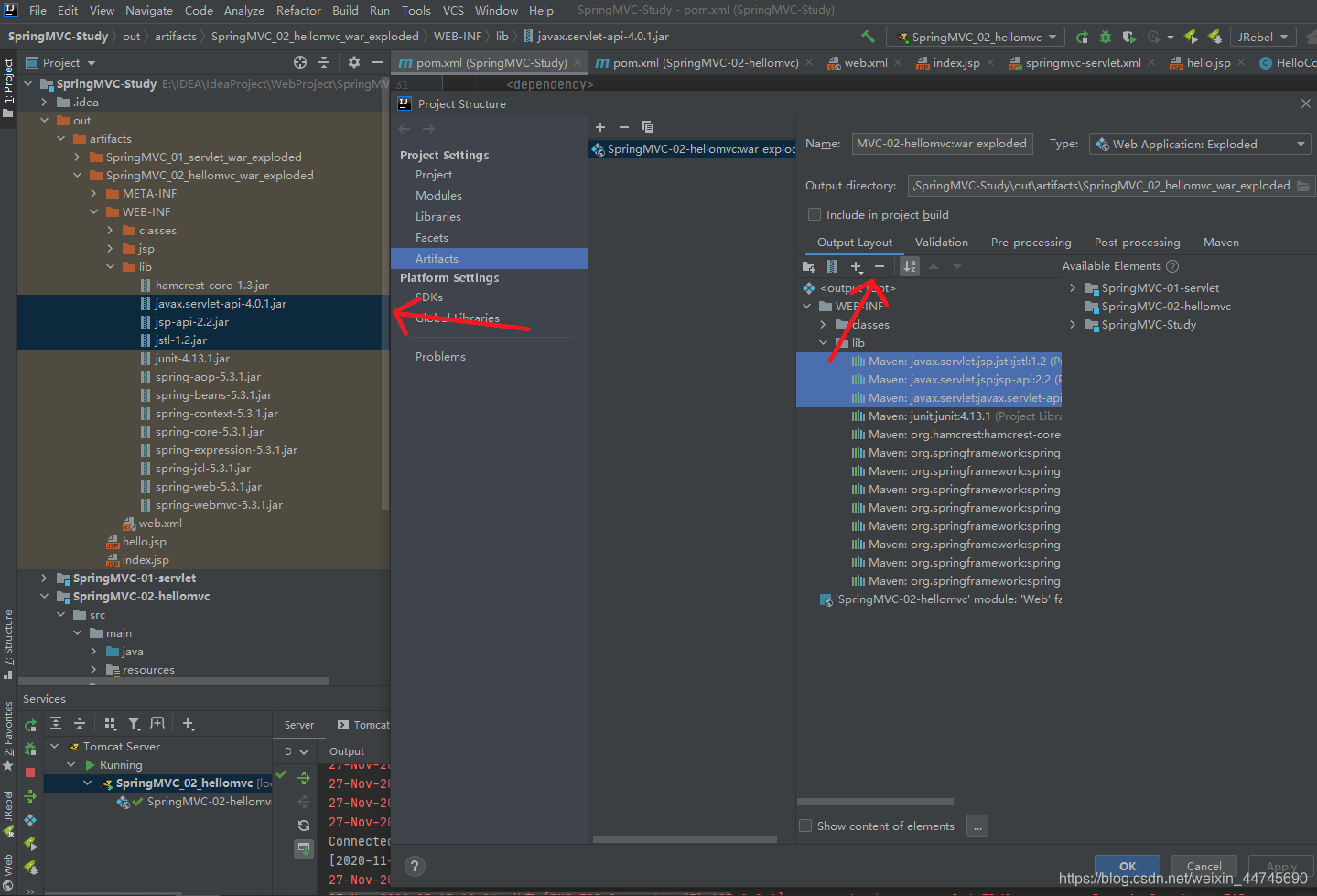Toggle sort elements by names and types
Viewport: 1317px width, 896px height.
(x=910, y=266)
